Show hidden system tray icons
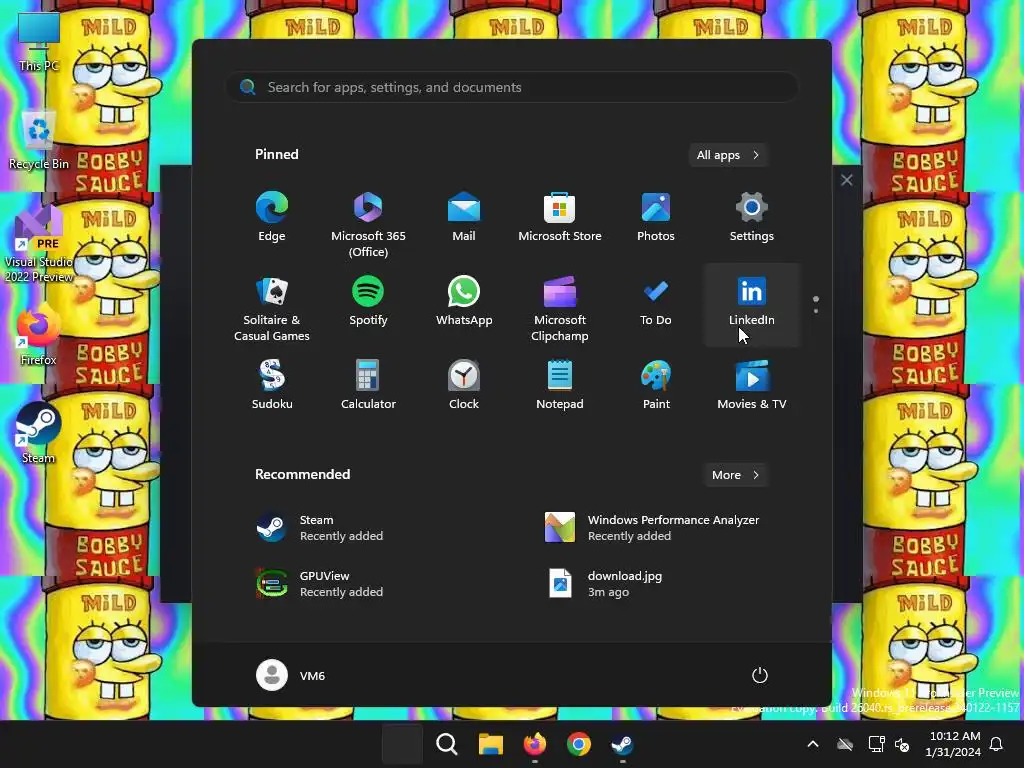This screenshot has height=768, width=1024. 813,744
